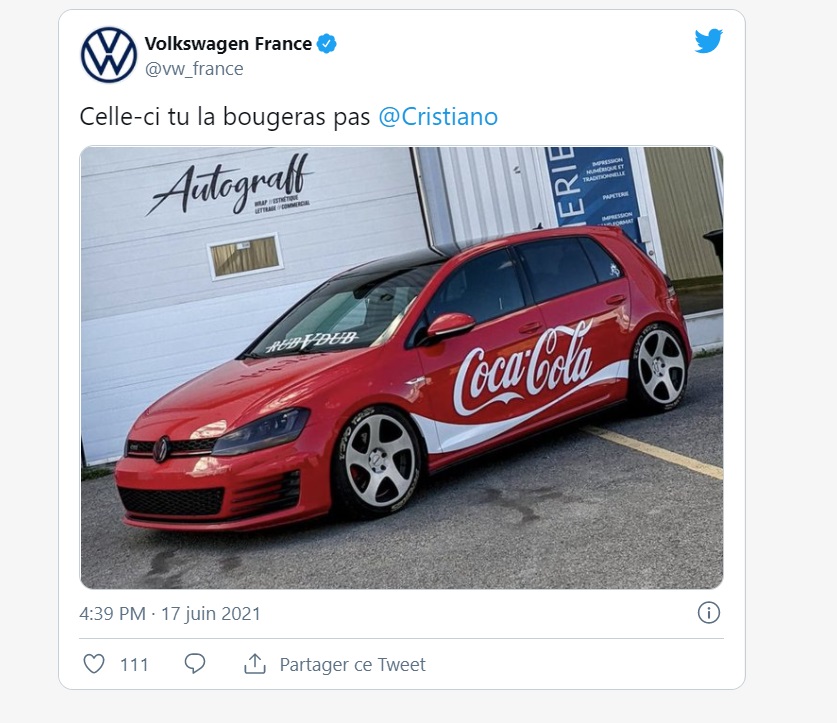The width and height of the screenshot is (837, 723).
Task: Click the VW emblem on the car's grille
Action: tap(161, 450)
